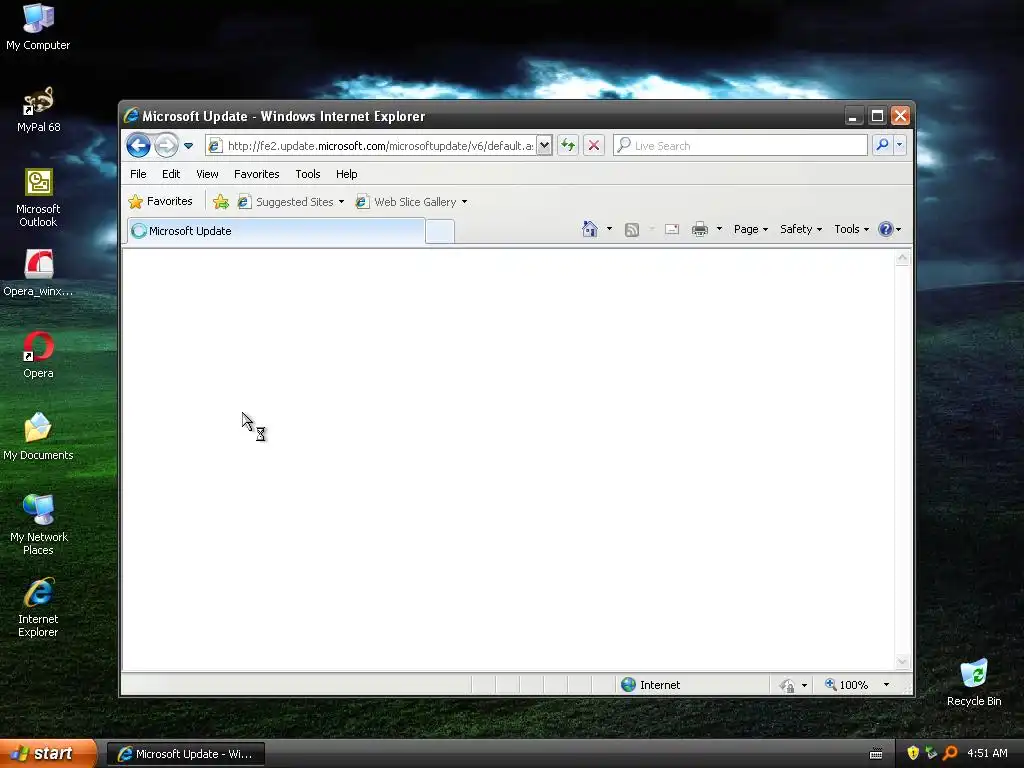Click the on-screen keyboard tray icon
Image resolution: width=1024 pixels, height=768 pixels.
(x=876, y=754)
